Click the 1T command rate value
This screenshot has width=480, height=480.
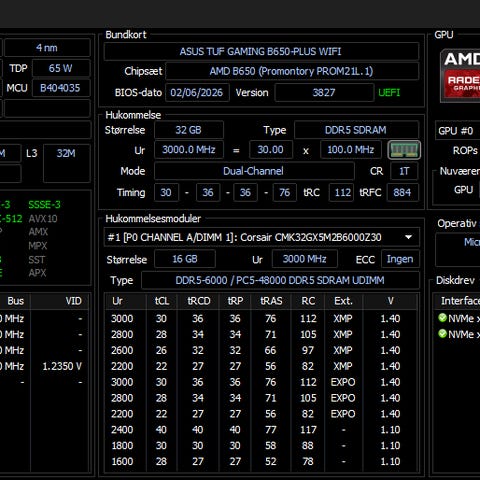[404, 171]
